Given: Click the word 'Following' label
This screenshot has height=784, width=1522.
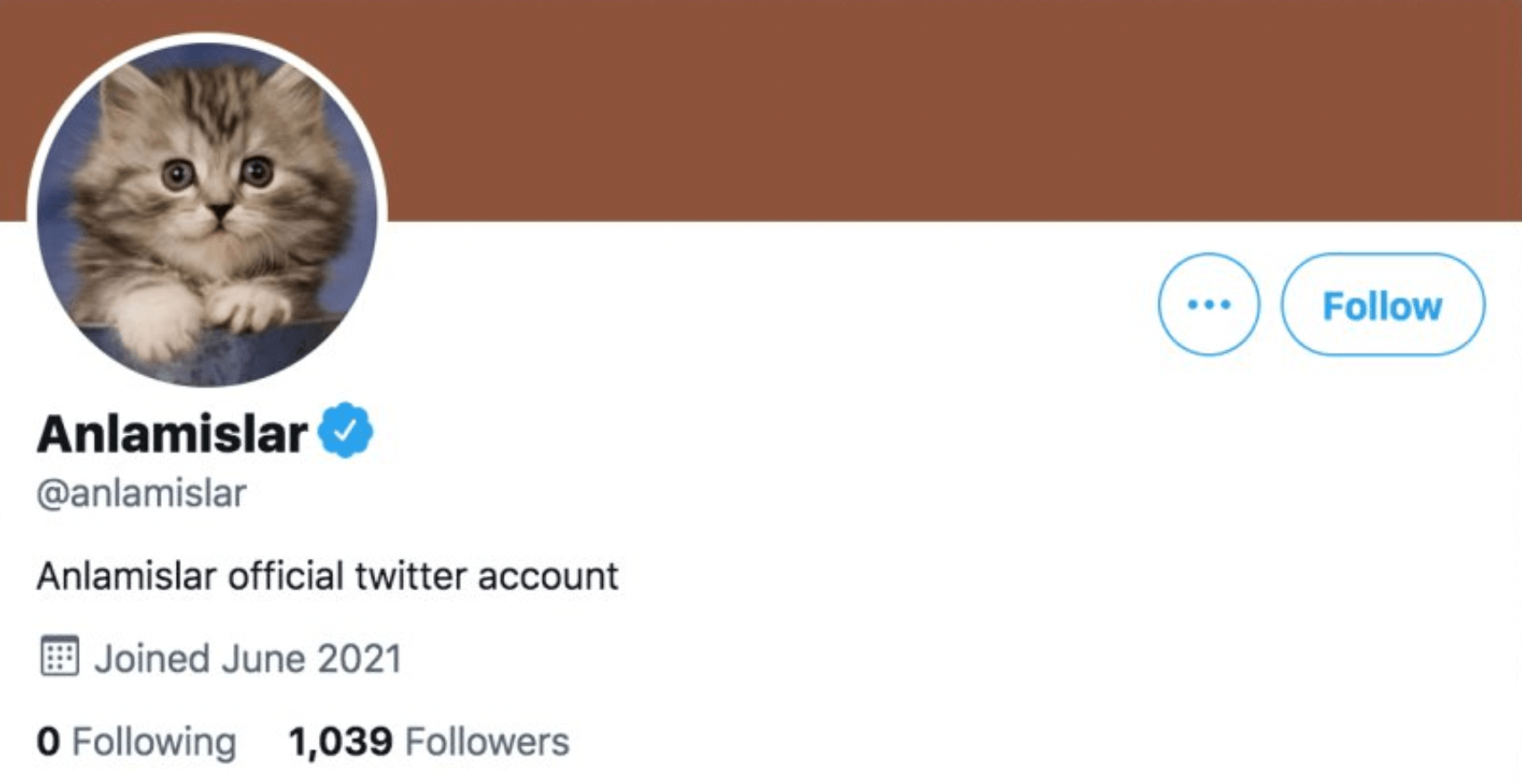Looking at the screenshot, I should coord(154,741).
